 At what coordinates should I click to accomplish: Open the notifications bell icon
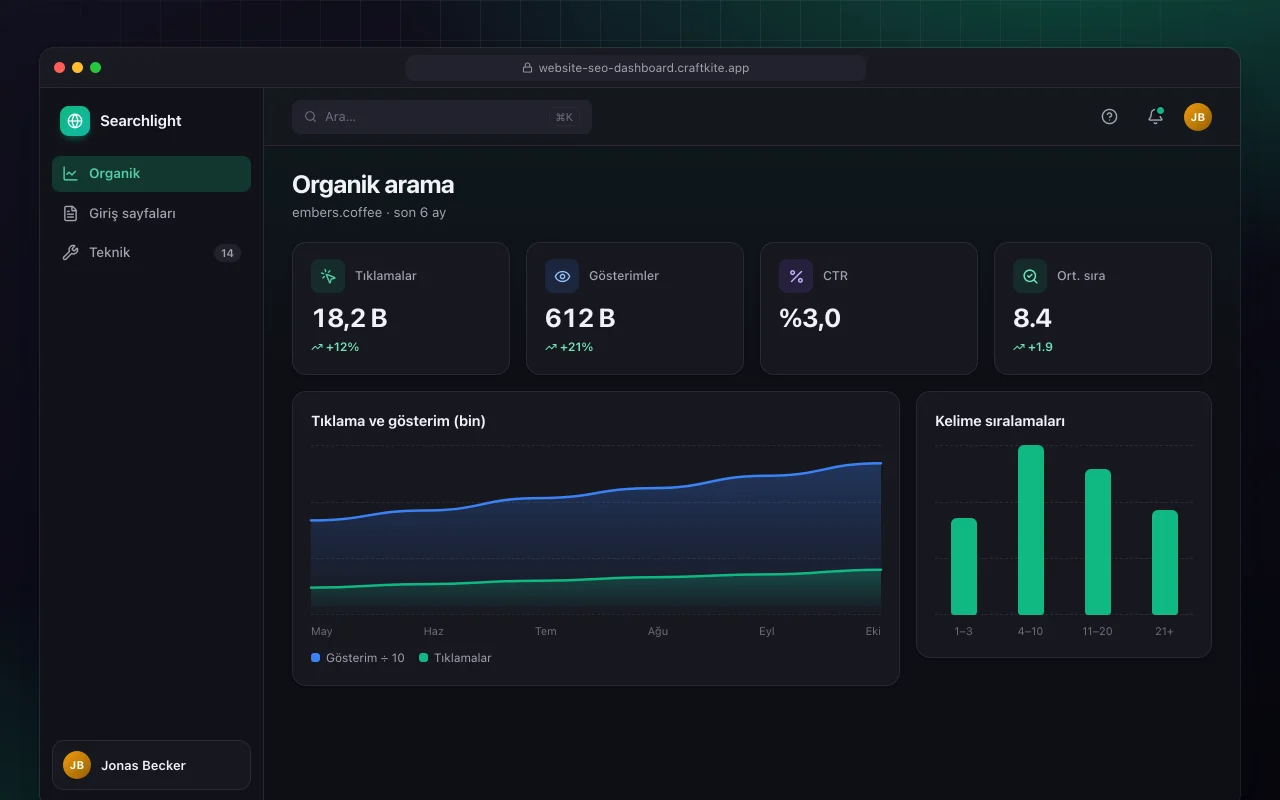(1155, 116)
